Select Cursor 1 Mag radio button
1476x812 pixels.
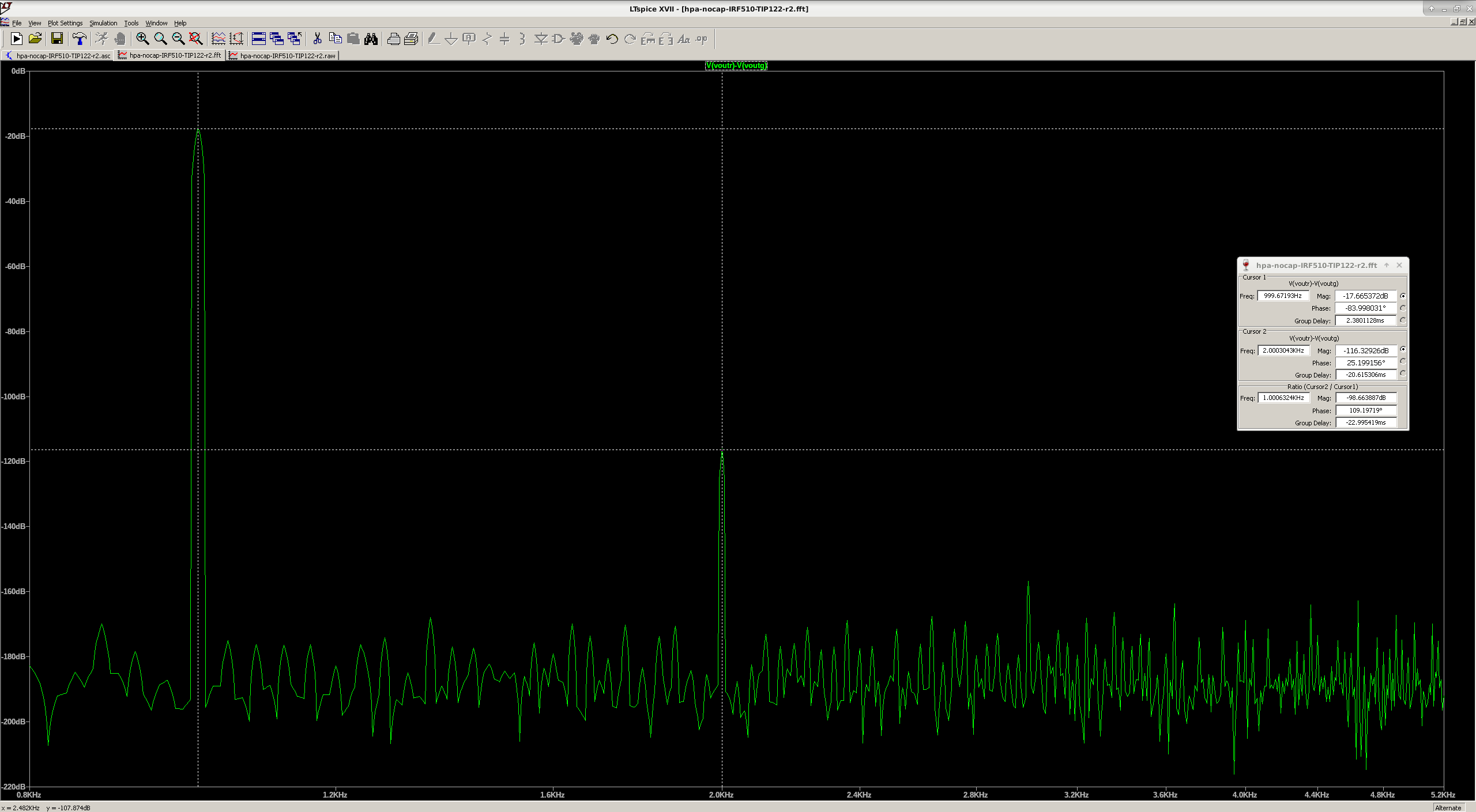(x=1403, y=296)
